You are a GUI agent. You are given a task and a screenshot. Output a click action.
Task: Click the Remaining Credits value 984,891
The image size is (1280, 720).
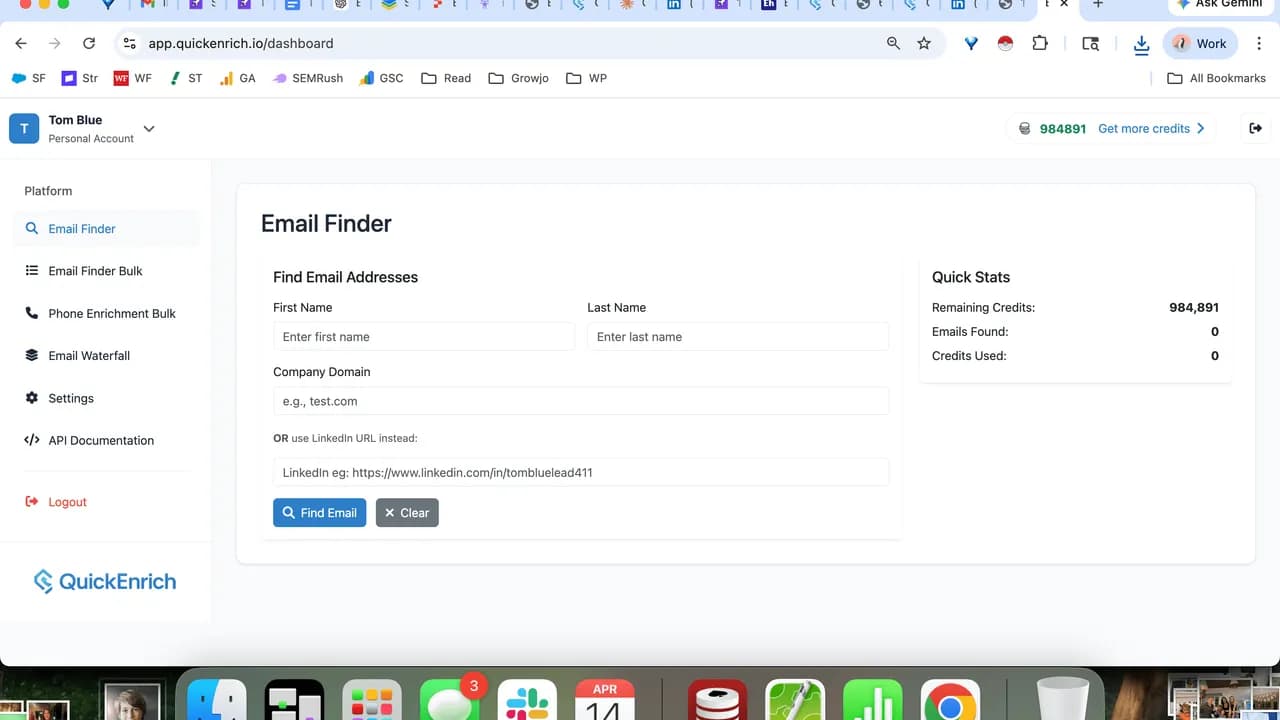point(1194,308)
